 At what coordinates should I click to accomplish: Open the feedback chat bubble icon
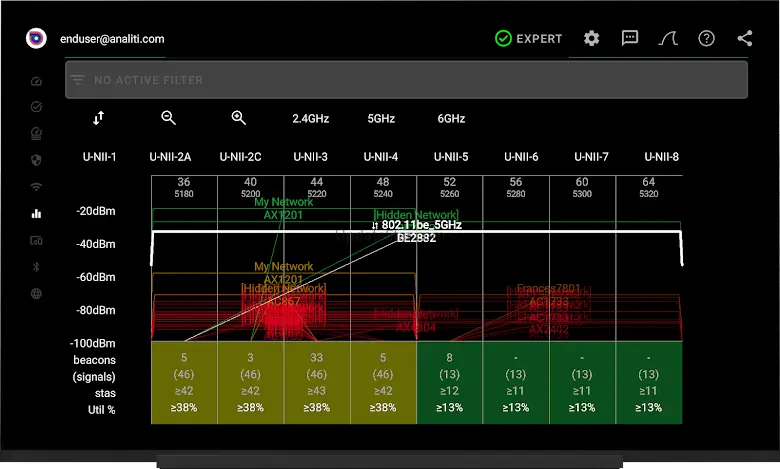630,38
